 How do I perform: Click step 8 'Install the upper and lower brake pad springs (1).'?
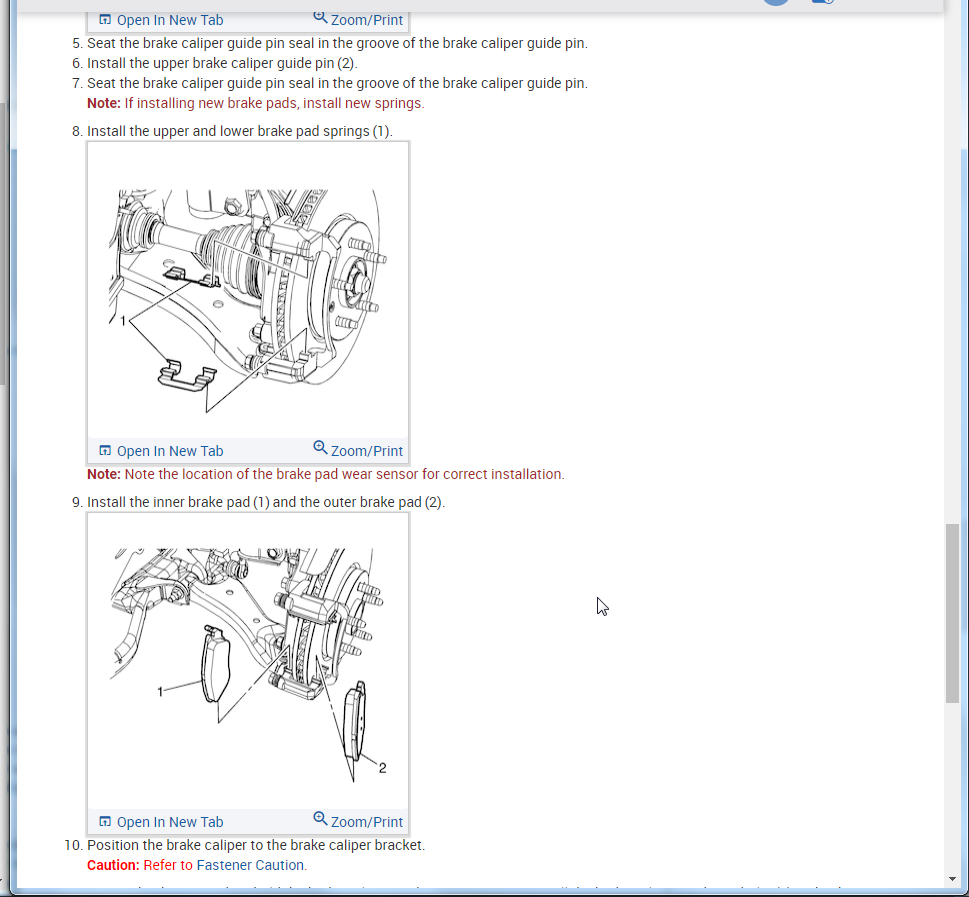click(x=240, y=131)
